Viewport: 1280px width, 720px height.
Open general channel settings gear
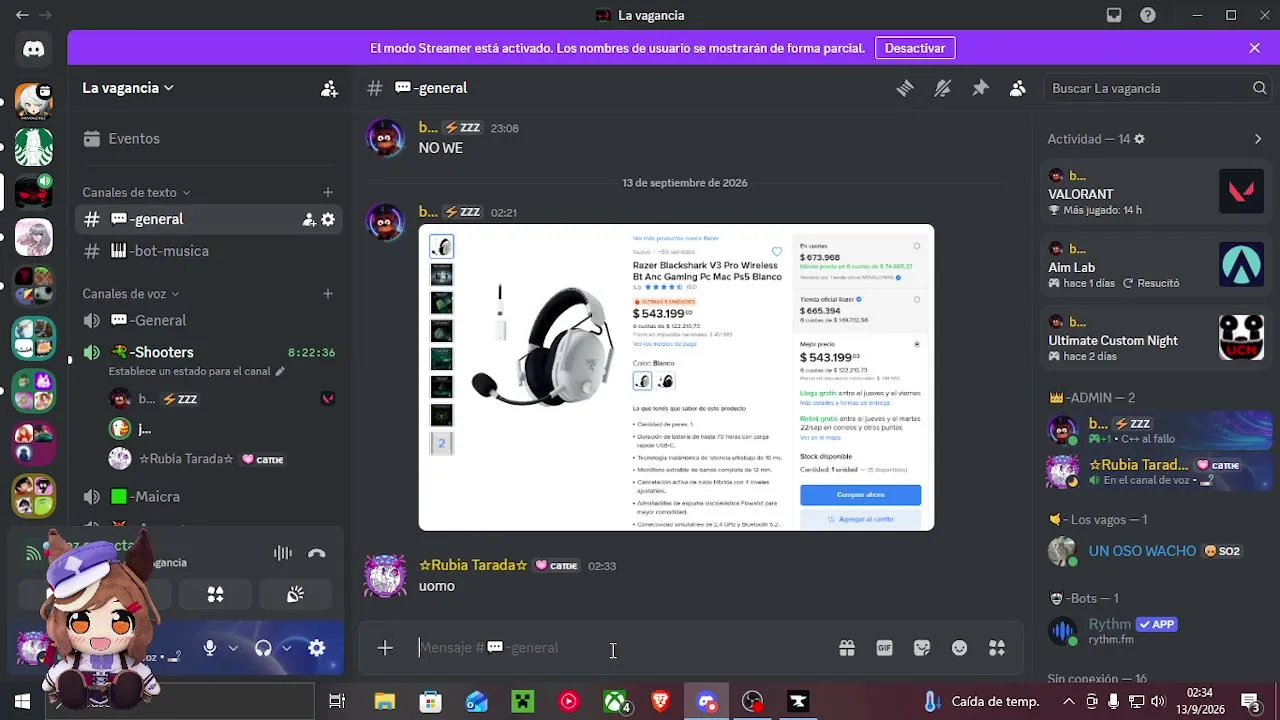click(328, 219)
